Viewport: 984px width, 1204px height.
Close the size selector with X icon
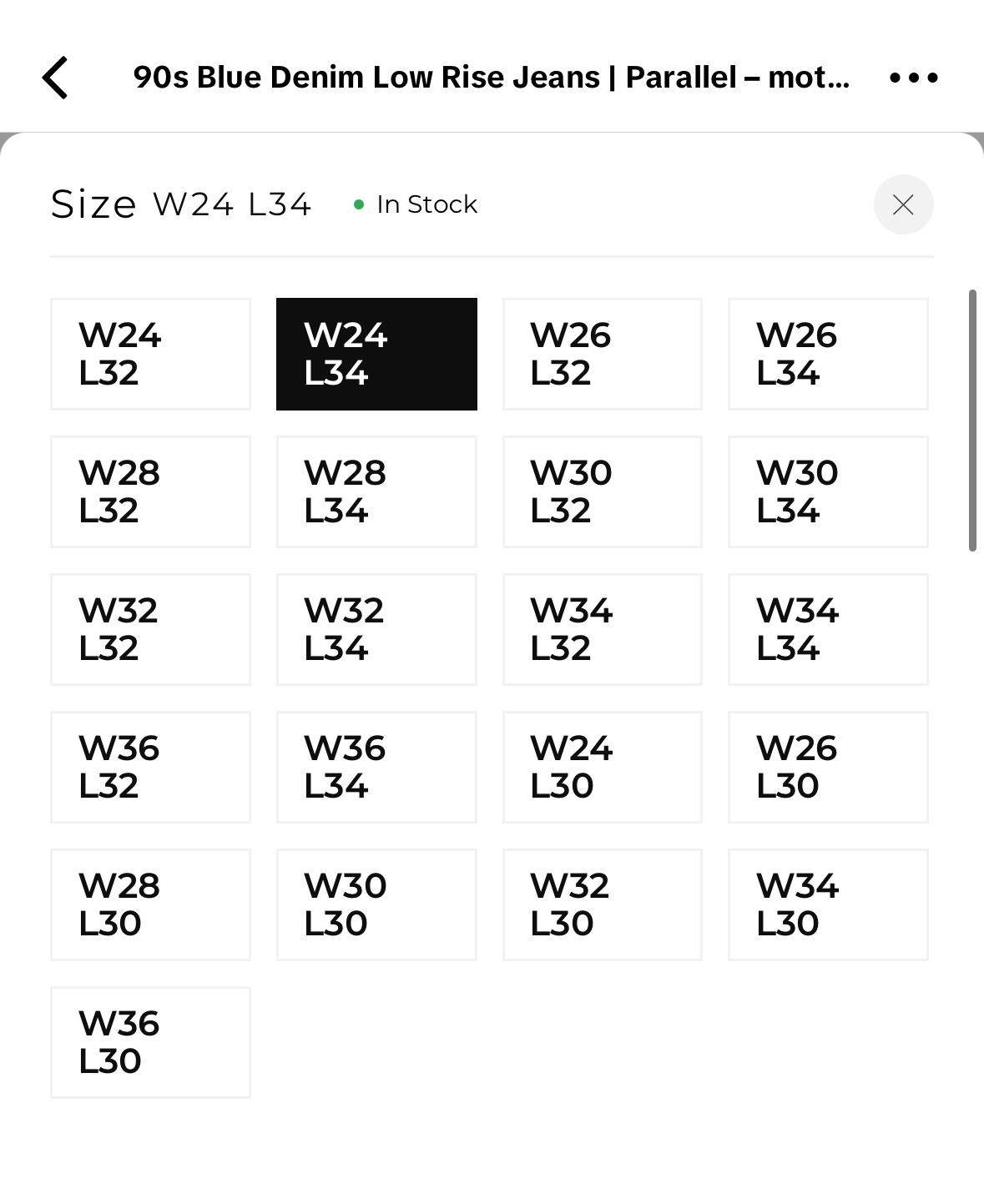903,204
